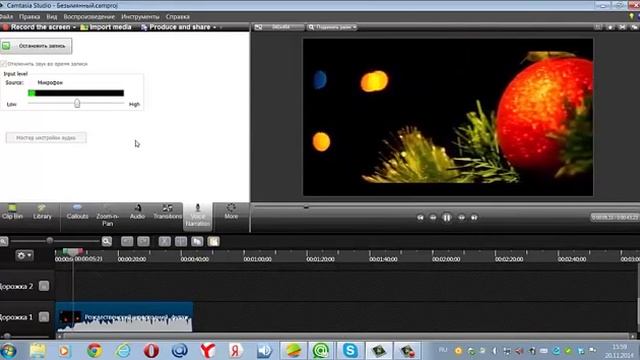The image size is (640, 360).
Task: Toggle mute sound during recording checkbox
Action: click(4, 64)
